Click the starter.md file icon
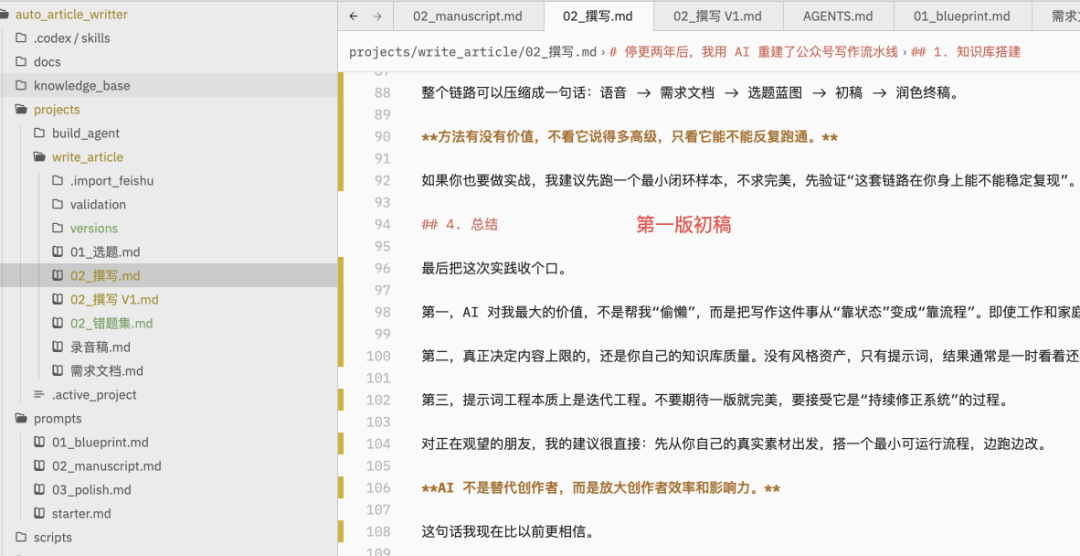The width and height of the screenshot is (1080, 556). pyautogui.click(x=39, y=513)
